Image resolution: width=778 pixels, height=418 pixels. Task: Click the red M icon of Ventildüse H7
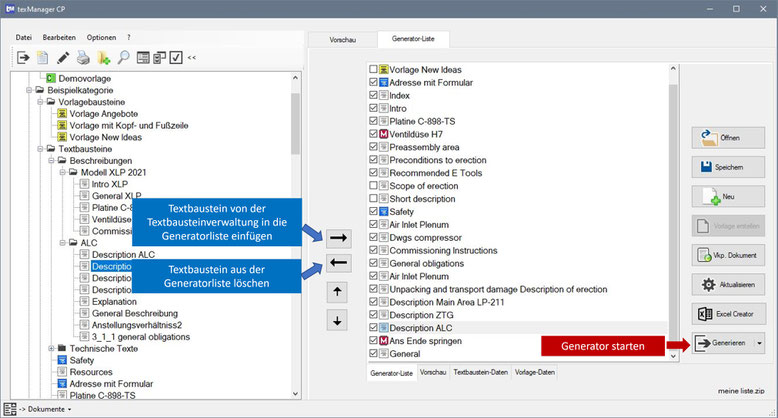[x=384, y=134]
